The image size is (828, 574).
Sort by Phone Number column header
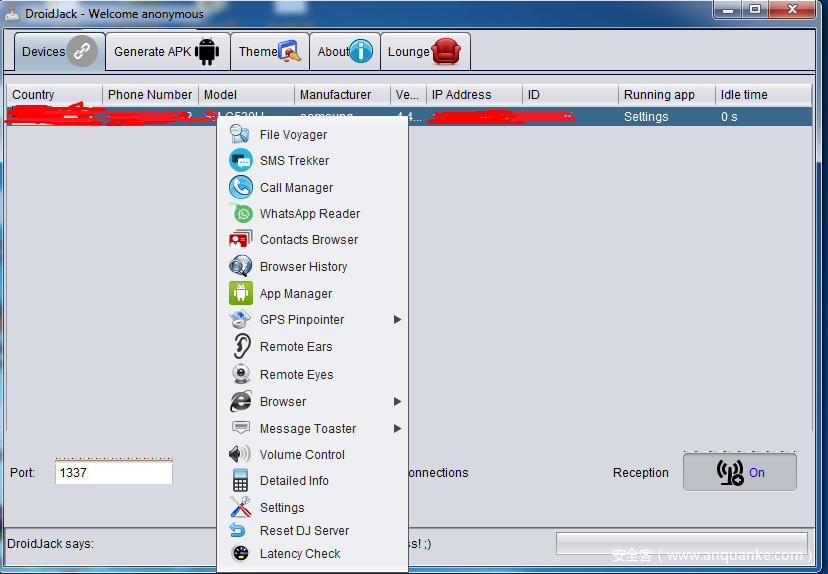click(150, 95)
